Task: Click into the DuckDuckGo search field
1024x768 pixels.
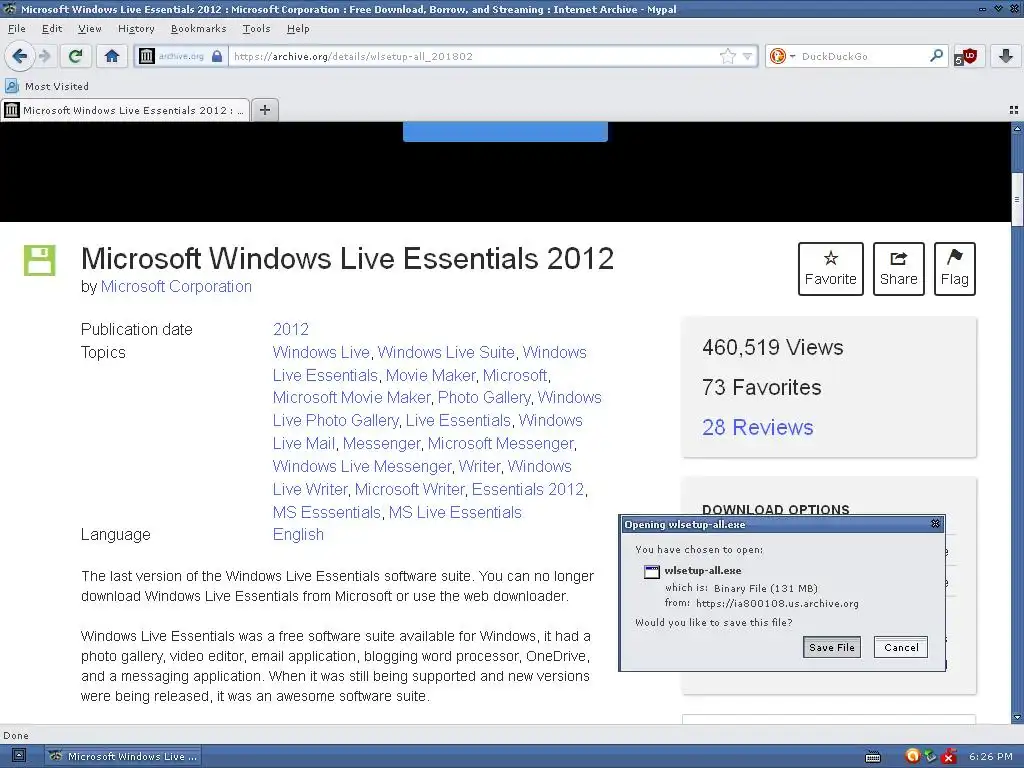Action: [862, 56]
